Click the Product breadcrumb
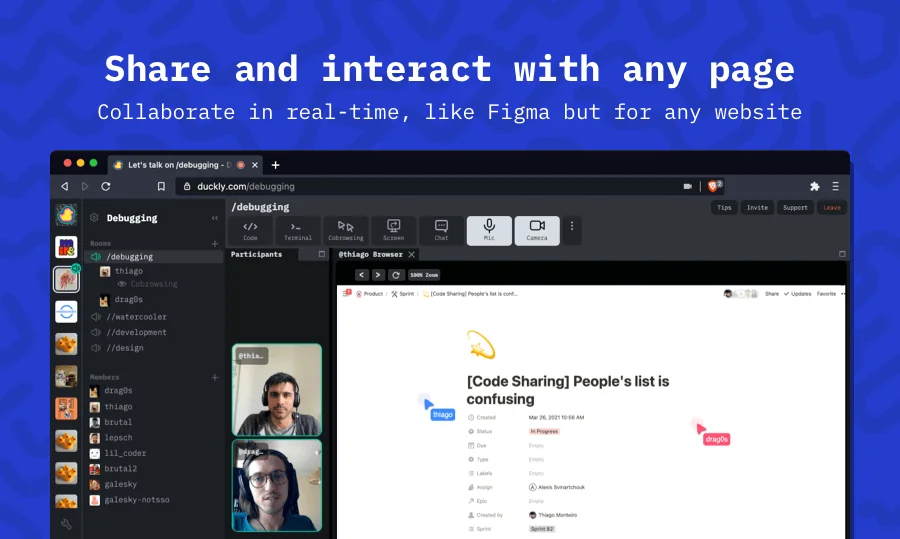This screenshot has width=900, height=539. pos(369,294)
